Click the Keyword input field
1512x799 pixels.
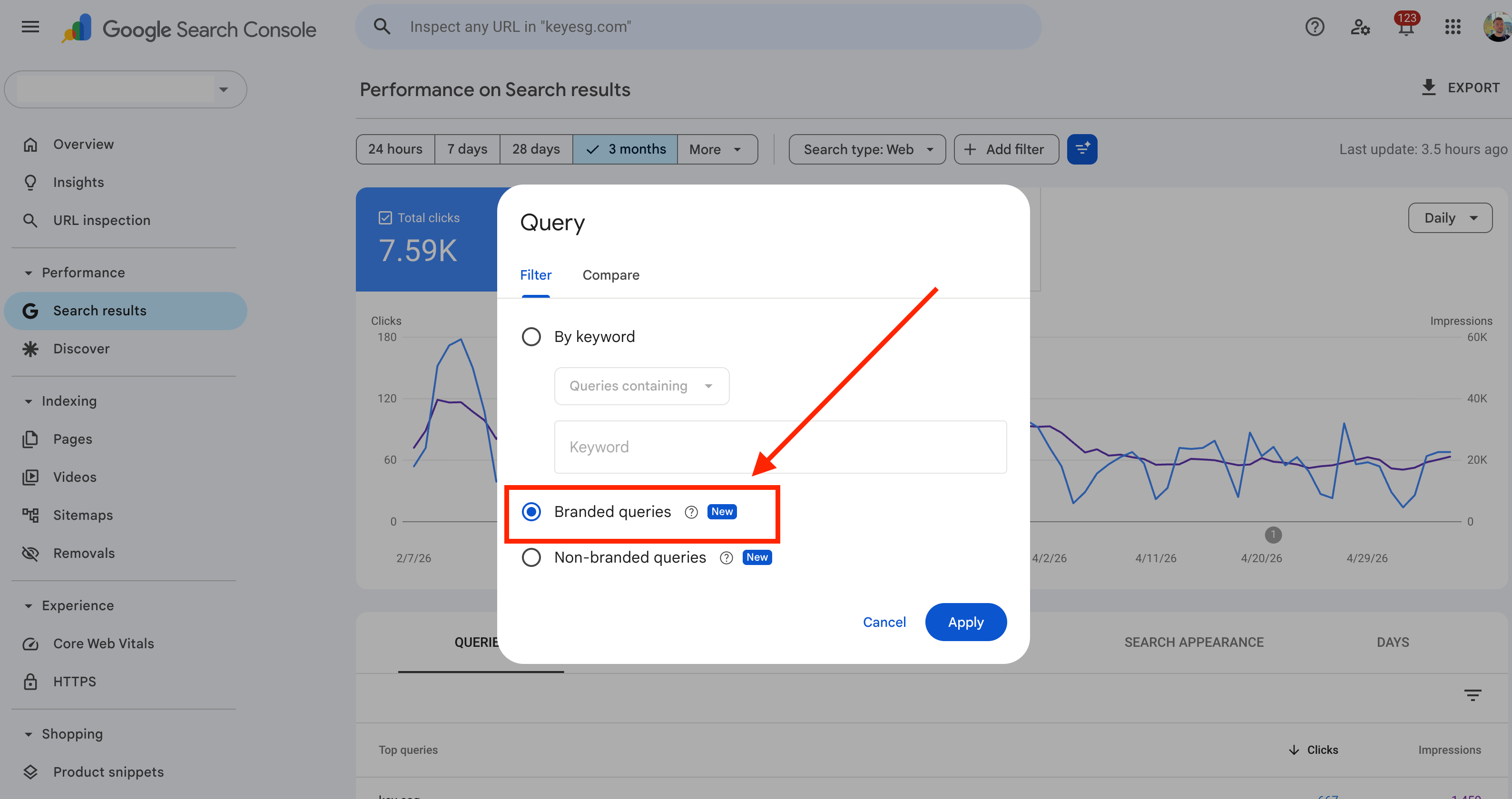pyautogui.click(x=780, y=447)
